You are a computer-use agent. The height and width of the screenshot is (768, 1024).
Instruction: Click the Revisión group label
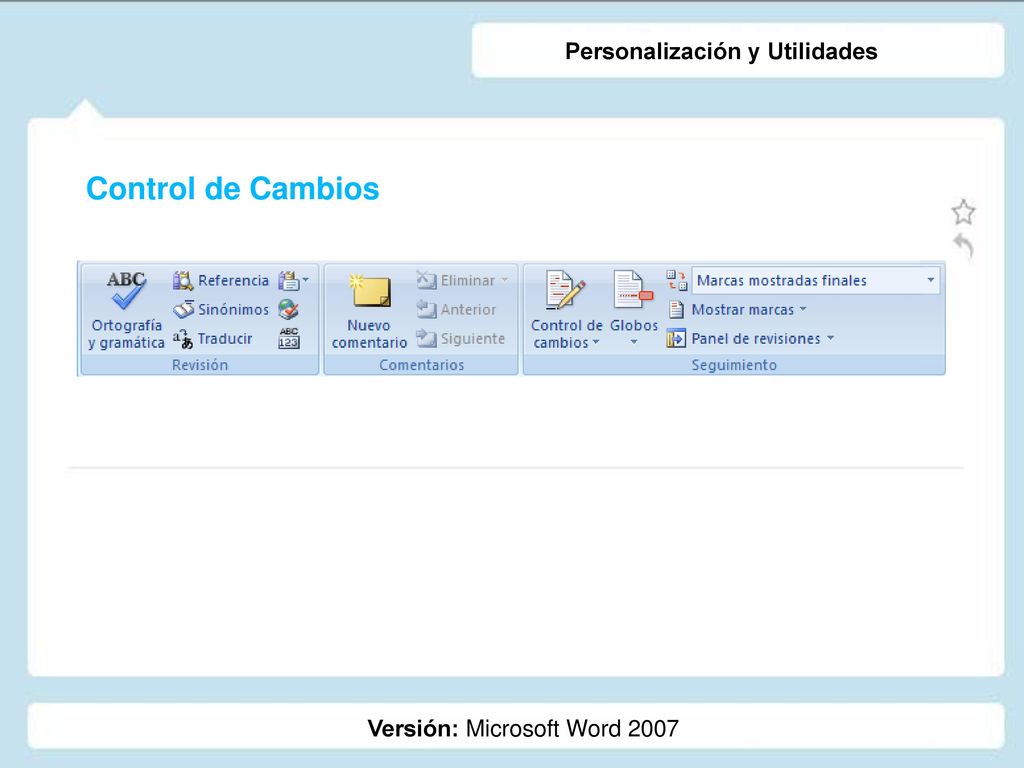(x=200, y=365)
